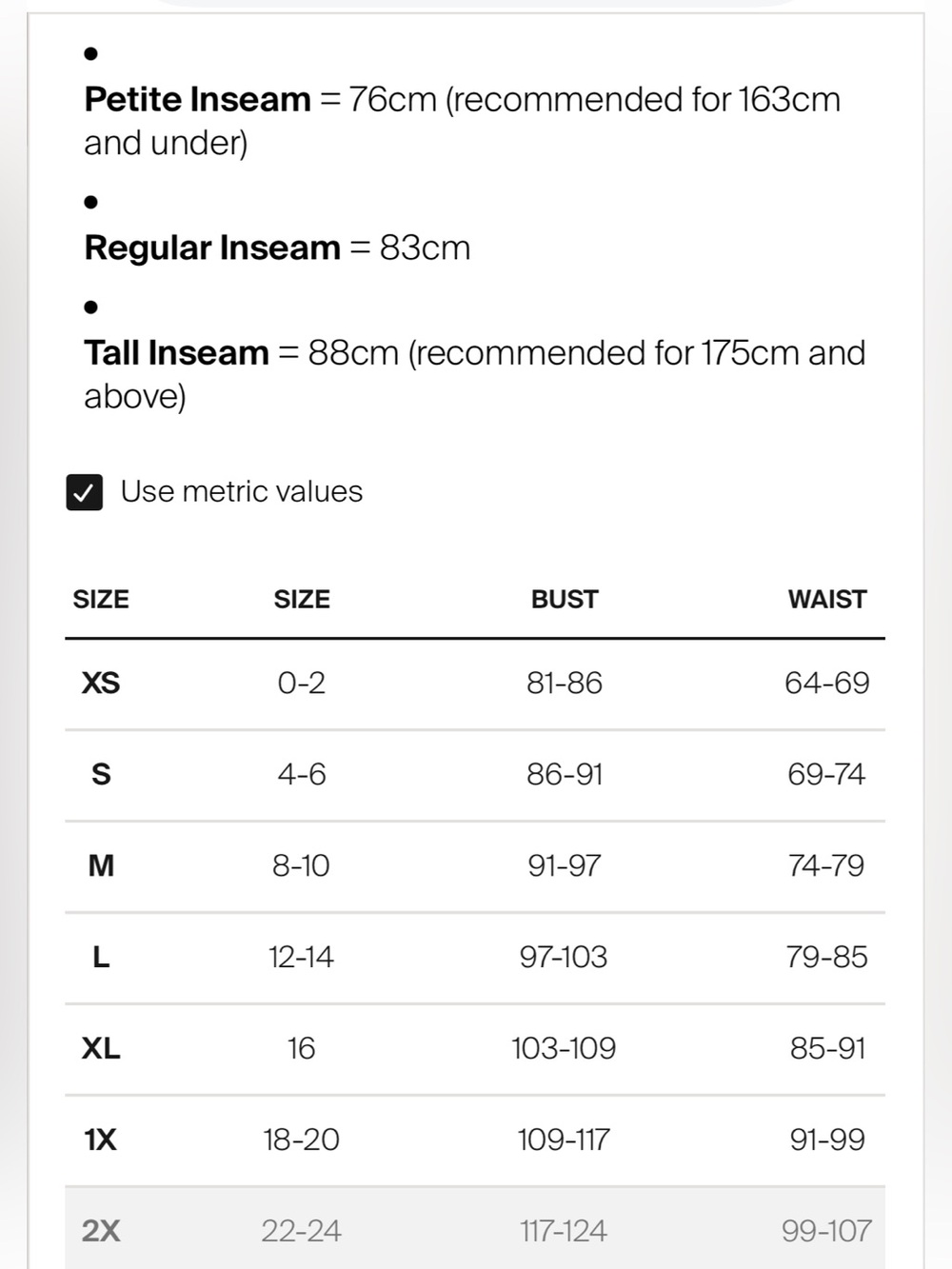This screenshot has width=952, height=1269.
Task: Click the WAIST column header
Action: point(827,599)
